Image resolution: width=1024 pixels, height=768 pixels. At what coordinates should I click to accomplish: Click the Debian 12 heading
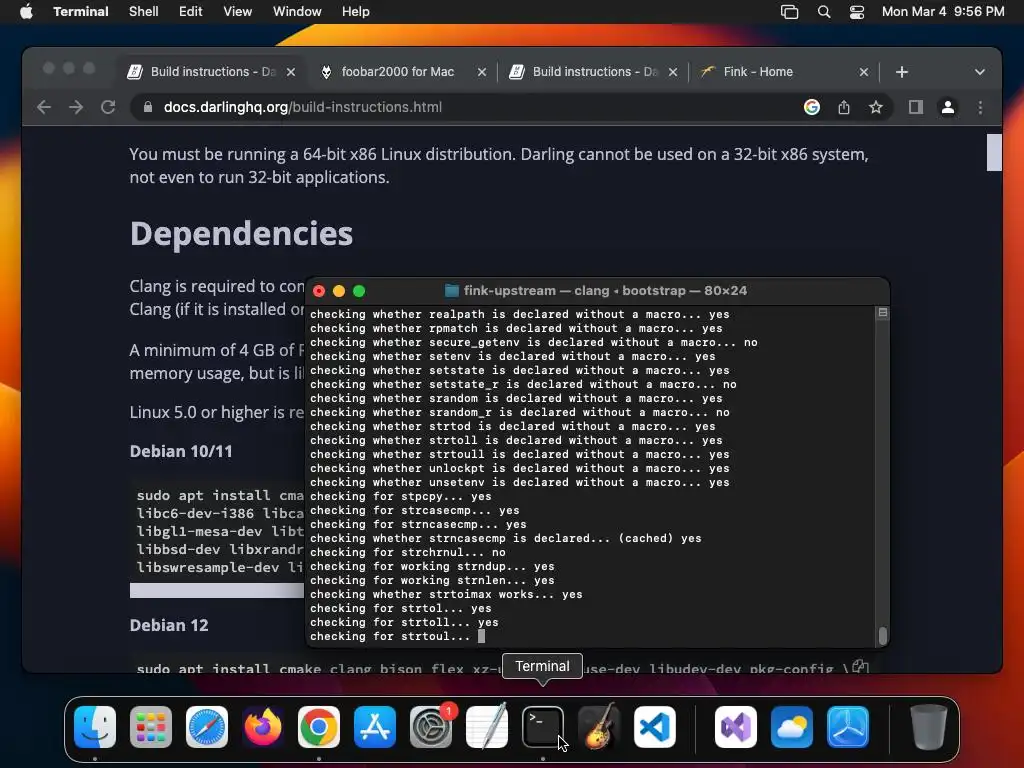coord(169,625)
